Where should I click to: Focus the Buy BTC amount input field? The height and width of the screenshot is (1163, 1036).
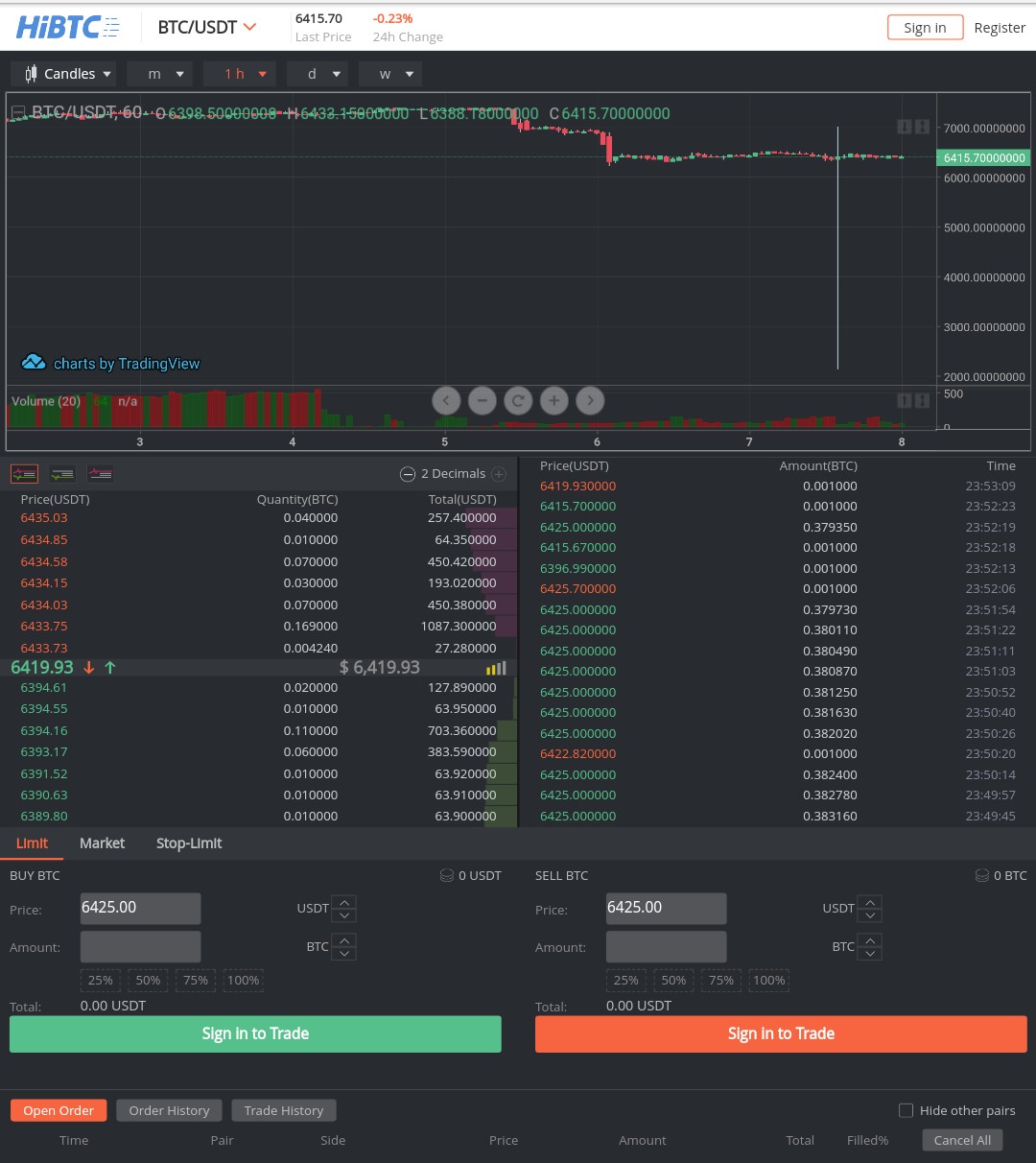click(x=141, y=946)
